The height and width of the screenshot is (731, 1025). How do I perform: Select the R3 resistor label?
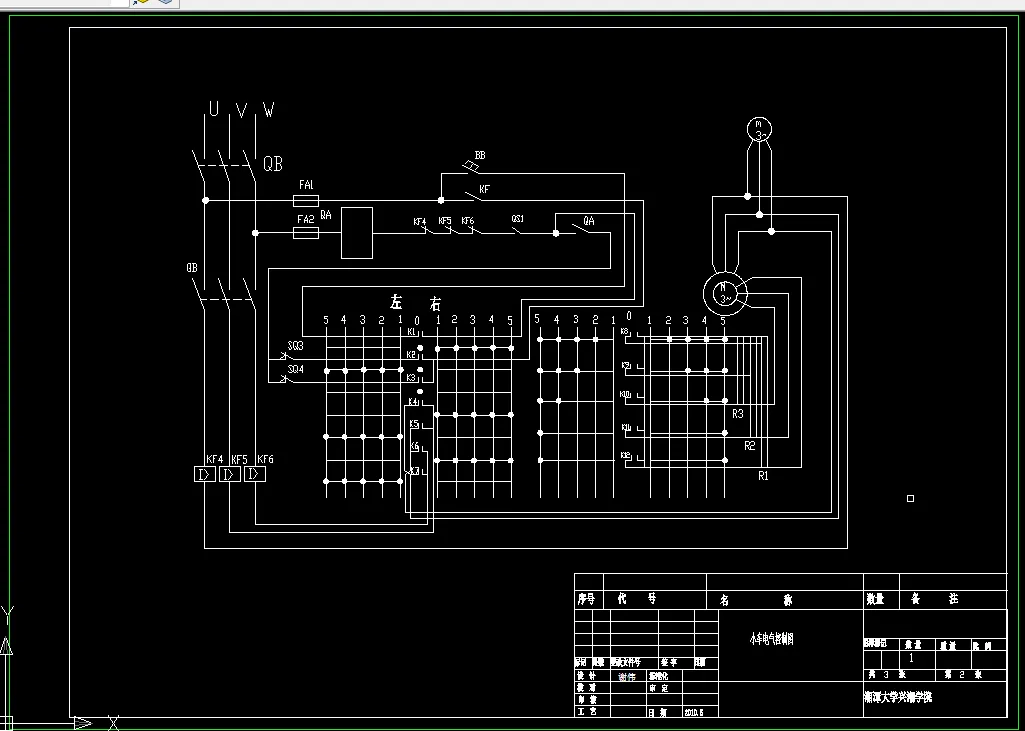pyautogui.click(x=738, y=414)
